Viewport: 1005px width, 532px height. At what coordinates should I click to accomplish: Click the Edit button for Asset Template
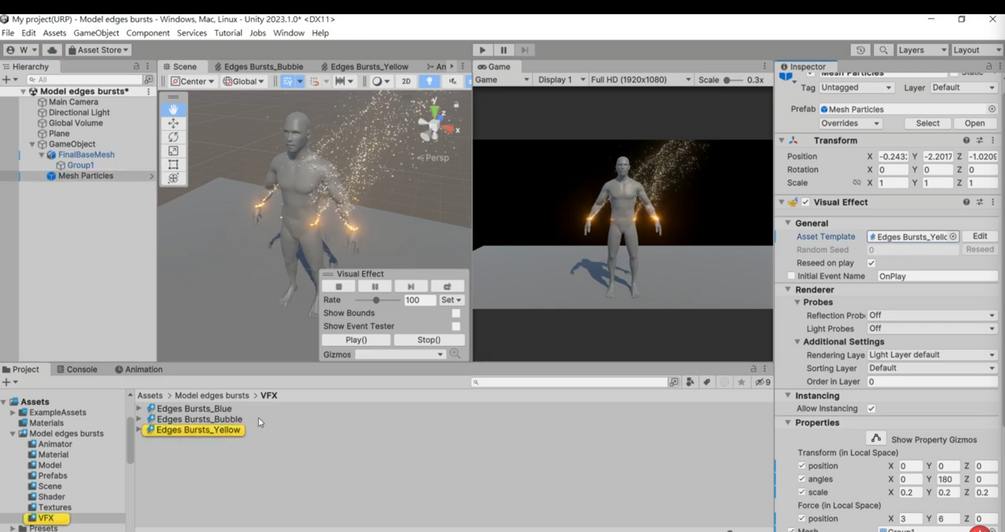[979, 237]
